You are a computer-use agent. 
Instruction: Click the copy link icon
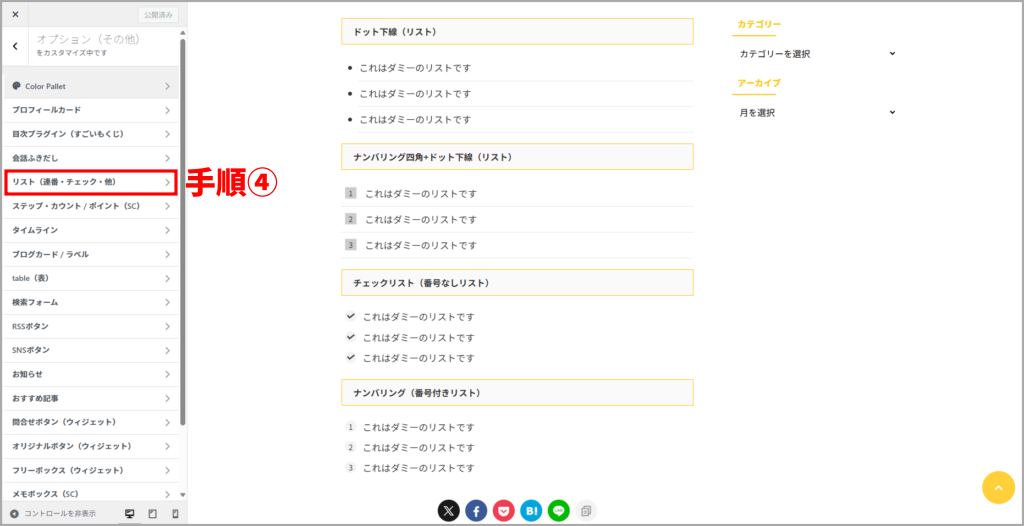click(586, 511)
